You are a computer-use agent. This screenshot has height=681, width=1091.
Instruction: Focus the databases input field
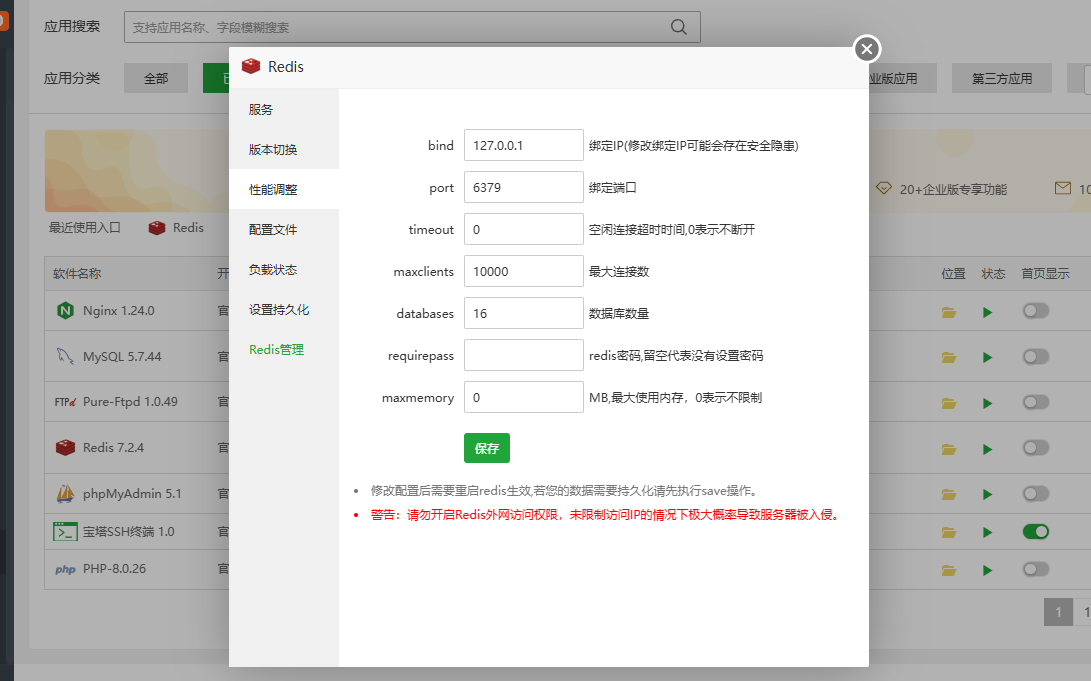[524, 313]
